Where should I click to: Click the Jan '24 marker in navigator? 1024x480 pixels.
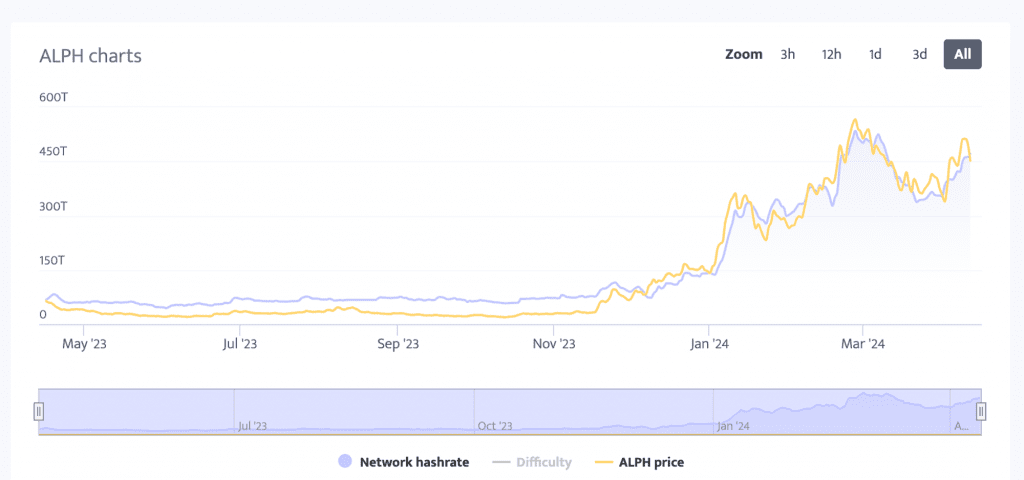733,426
